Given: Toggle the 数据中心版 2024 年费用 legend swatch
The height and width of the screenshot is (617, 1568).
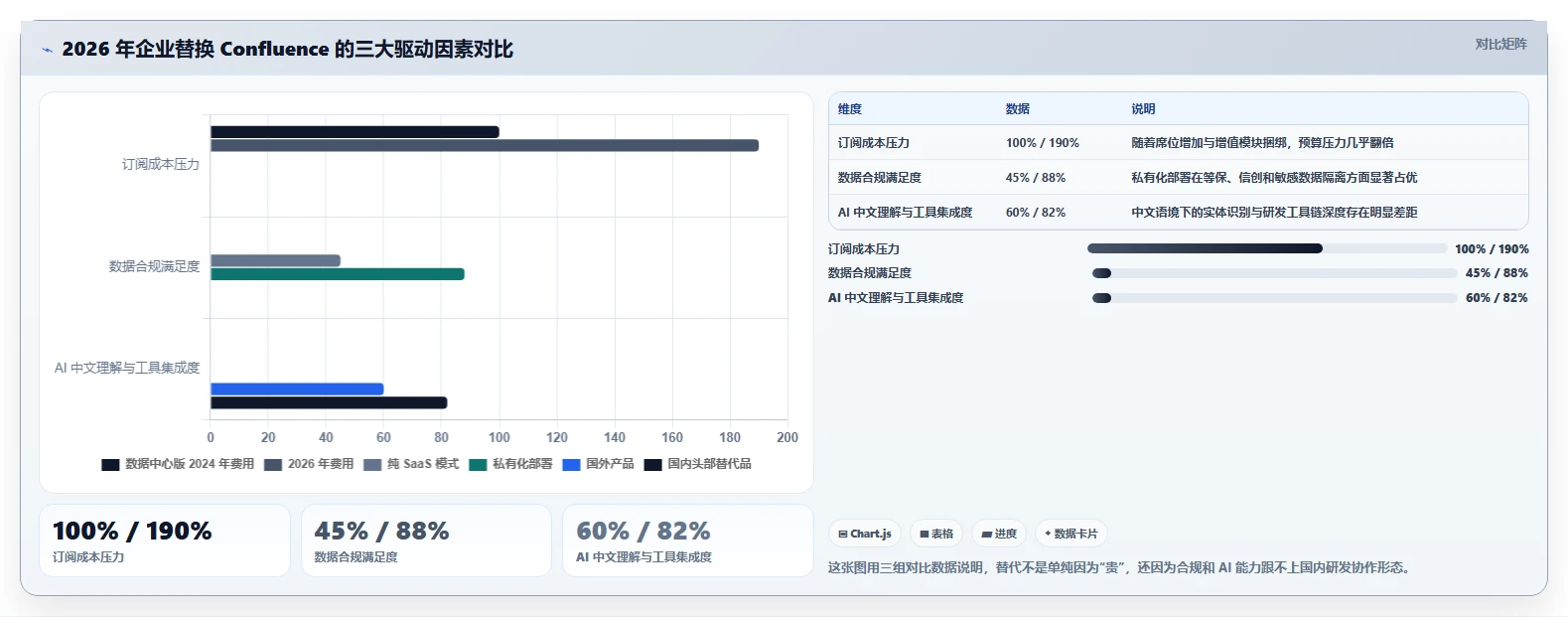Looking at the screenshot, I should click(x=110, y=464).
